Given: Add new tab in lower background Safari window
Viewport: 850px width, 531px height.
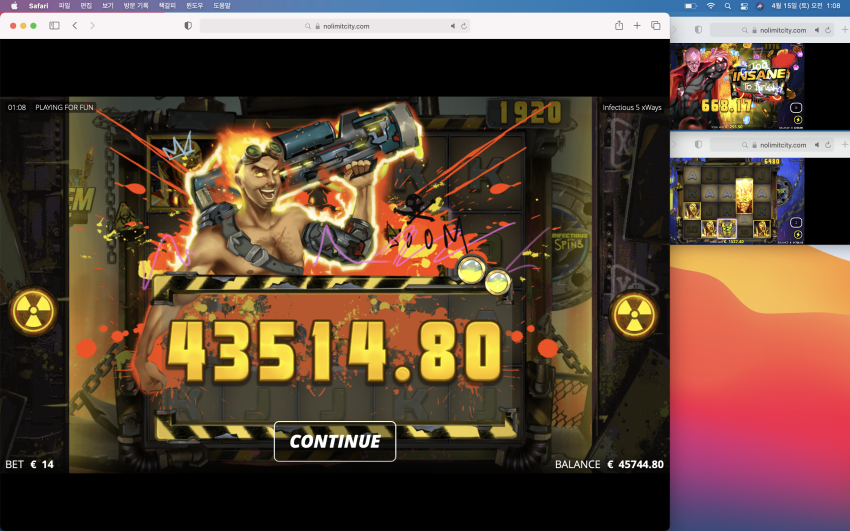Looking at the screenshot, I should 845,145.
